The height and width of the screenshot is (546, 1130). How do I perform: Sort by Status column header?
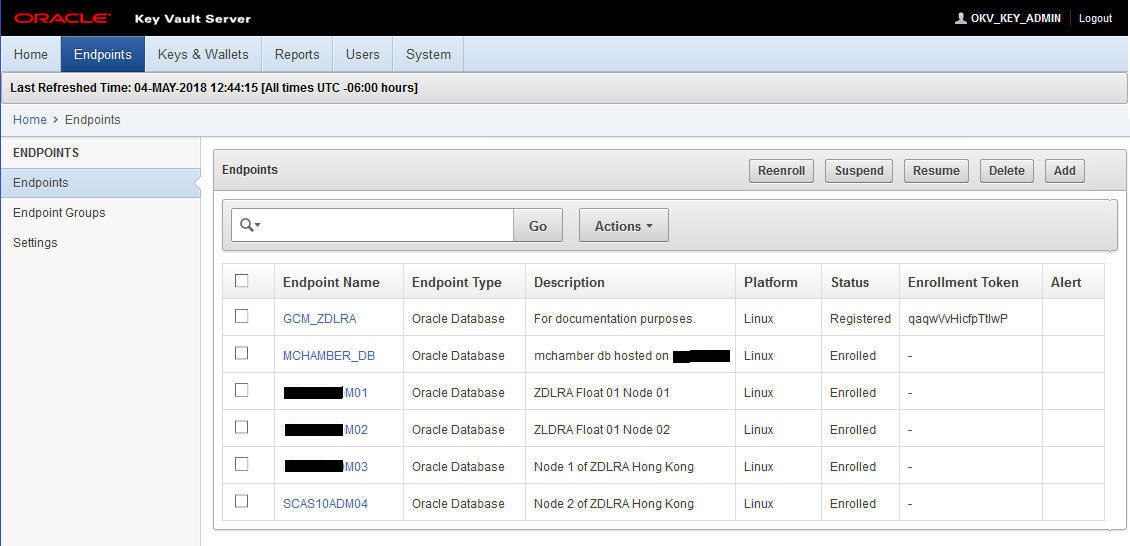click(x=850, y=282)
